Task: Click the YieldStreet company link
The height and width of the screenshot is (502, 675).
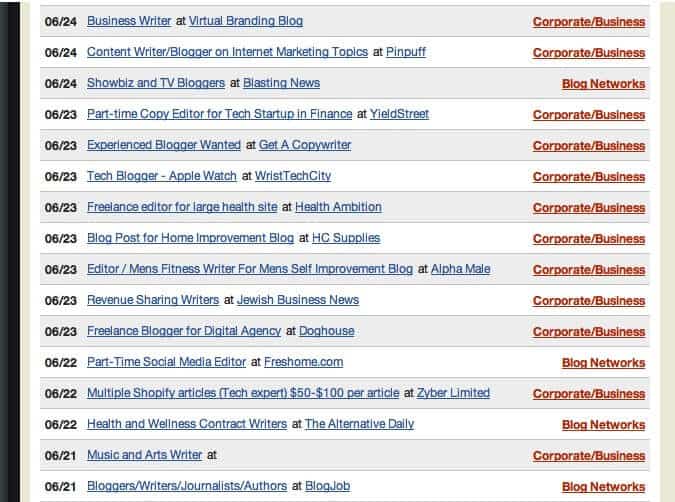Action: coord(399,114)
